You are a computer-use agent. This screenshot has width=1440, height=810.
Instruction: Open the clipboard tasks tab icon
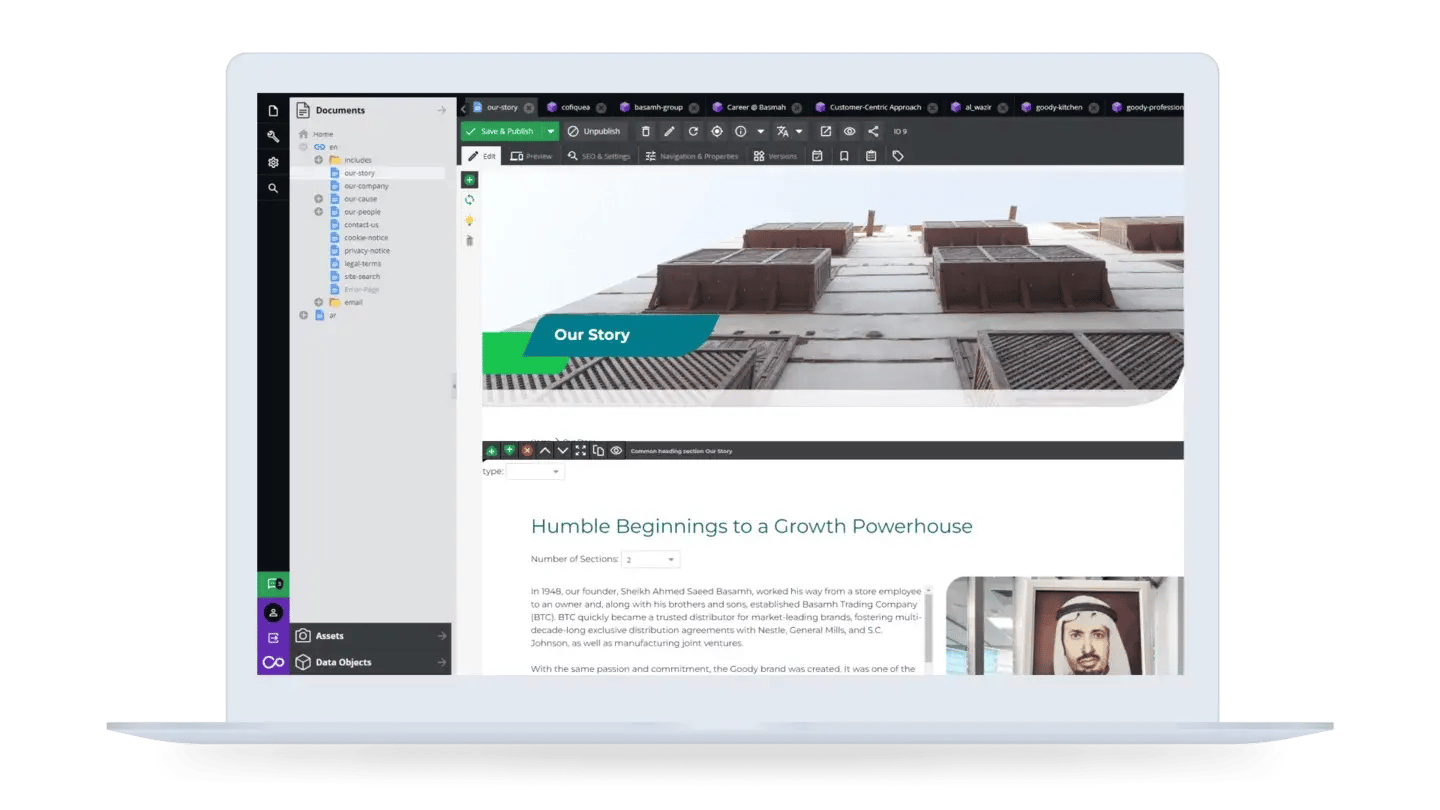pos(871,156)
